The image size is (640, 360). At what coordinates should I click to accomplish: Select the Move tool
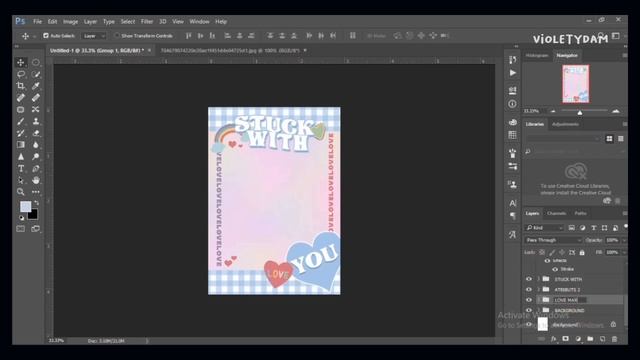pos(20,62)
